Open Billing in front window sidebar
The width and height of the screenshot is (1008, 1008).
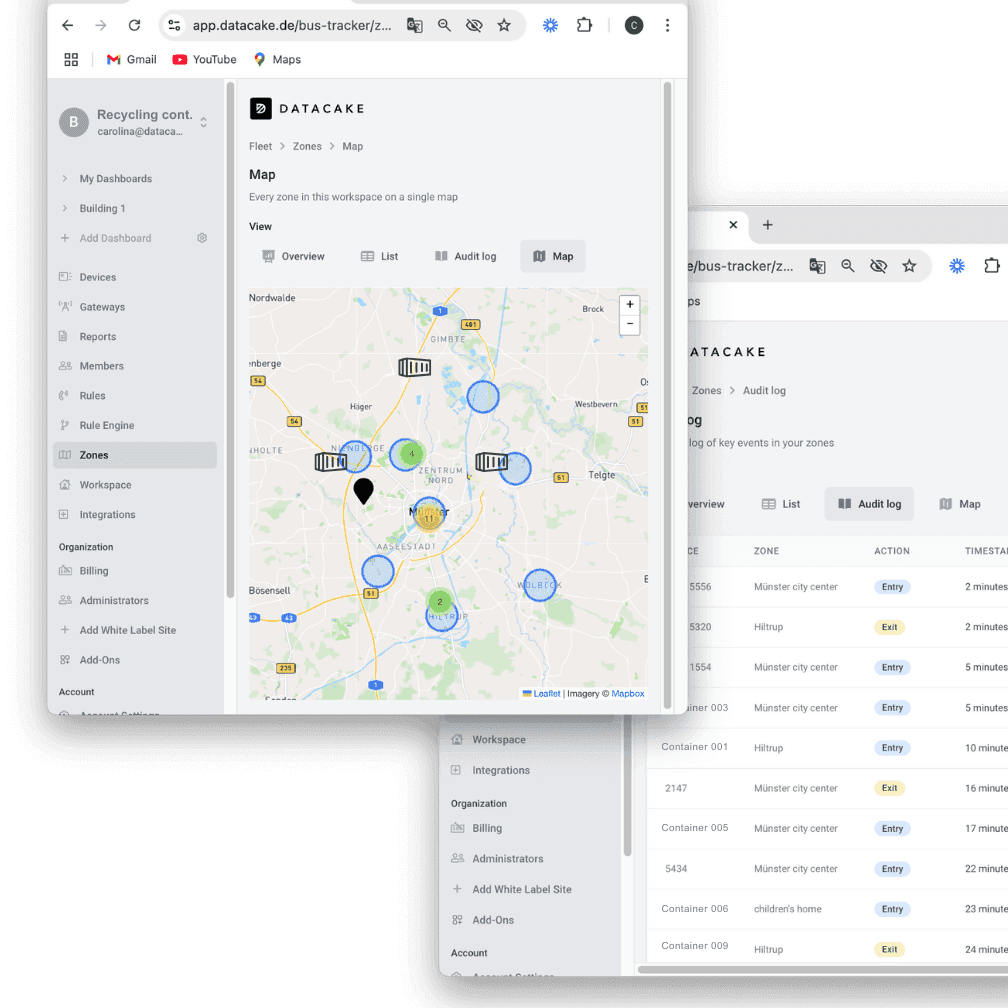pos(94,571)
